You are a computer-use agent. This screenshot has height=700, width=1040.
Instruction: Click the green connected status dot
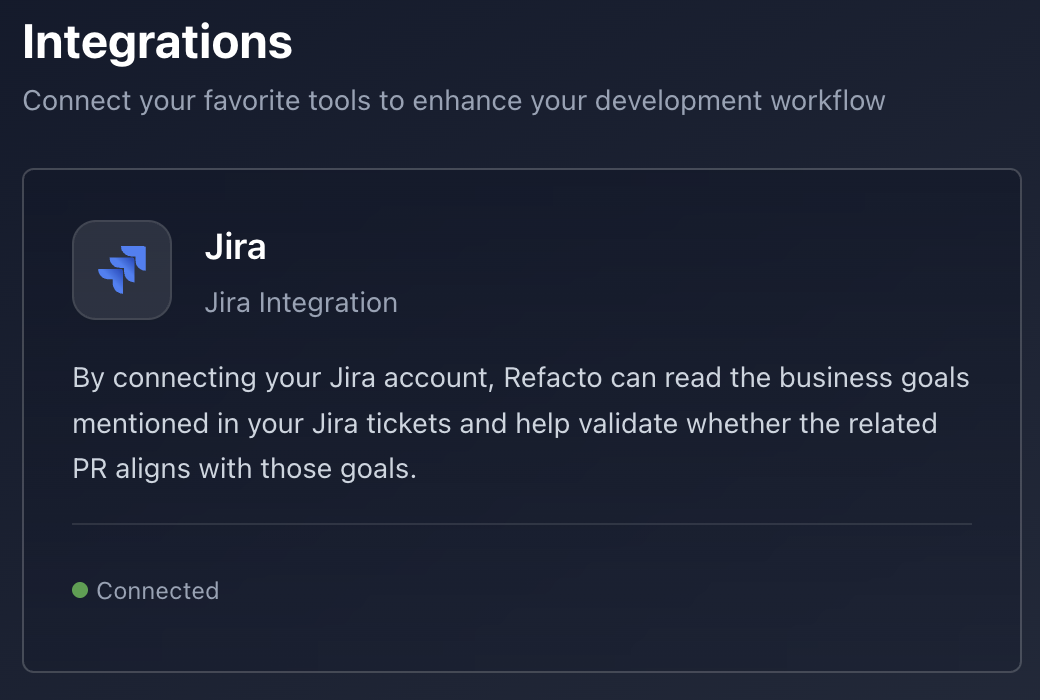point(80,590)
